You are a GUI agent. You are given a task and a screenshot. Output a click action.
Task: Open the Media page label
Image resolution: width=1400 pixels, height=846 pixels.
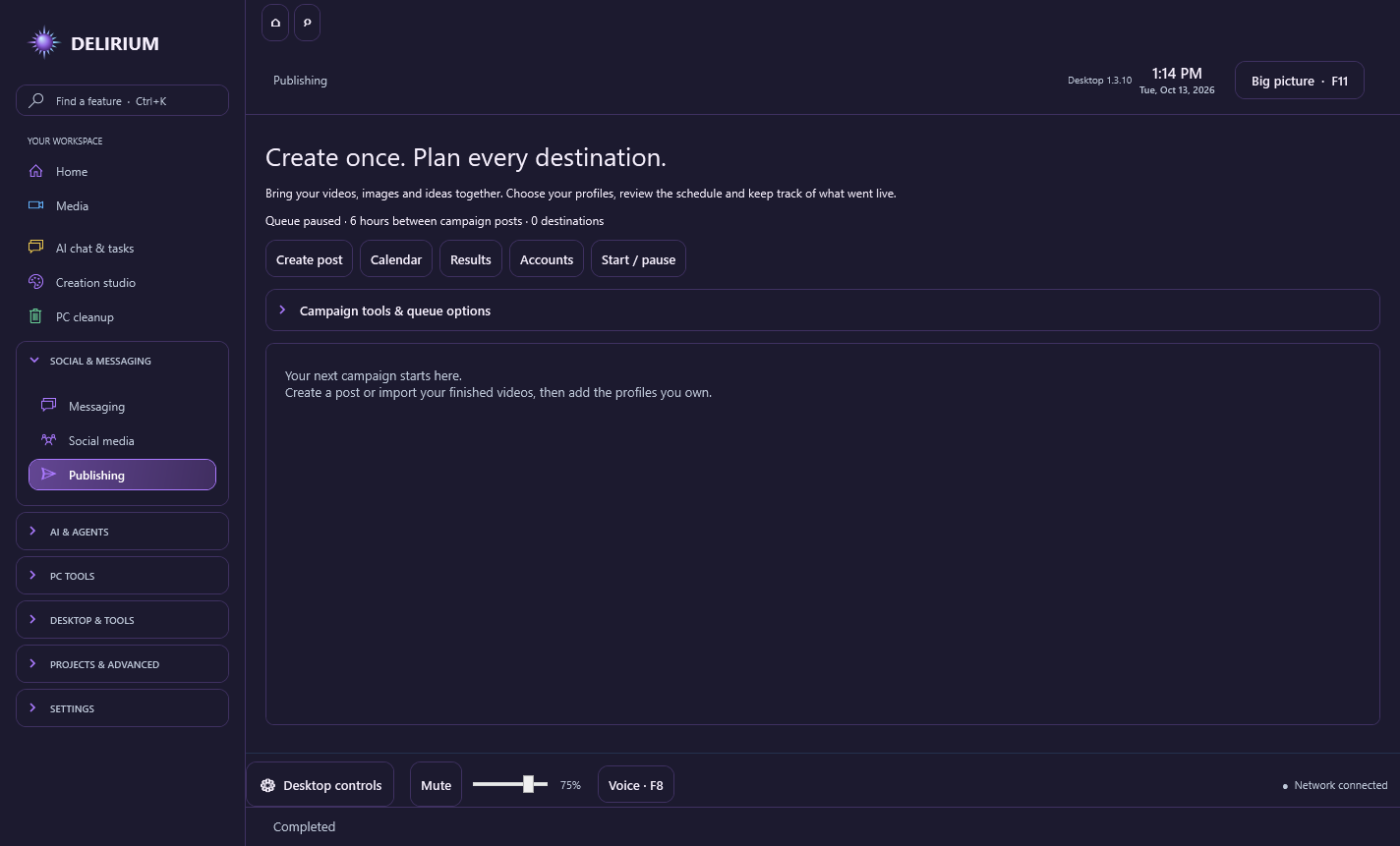(x=72, y=206)
